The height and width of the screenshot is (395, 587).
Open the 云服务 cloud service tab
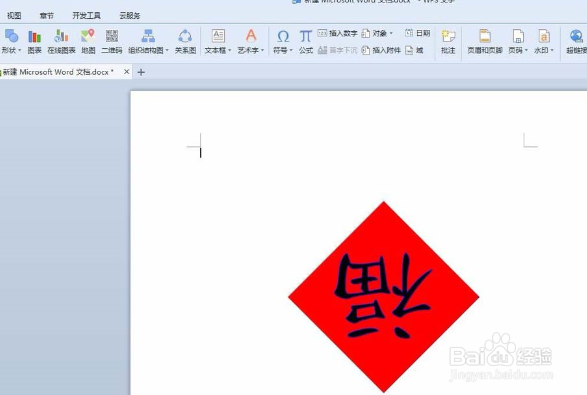[x=130, y=16]
